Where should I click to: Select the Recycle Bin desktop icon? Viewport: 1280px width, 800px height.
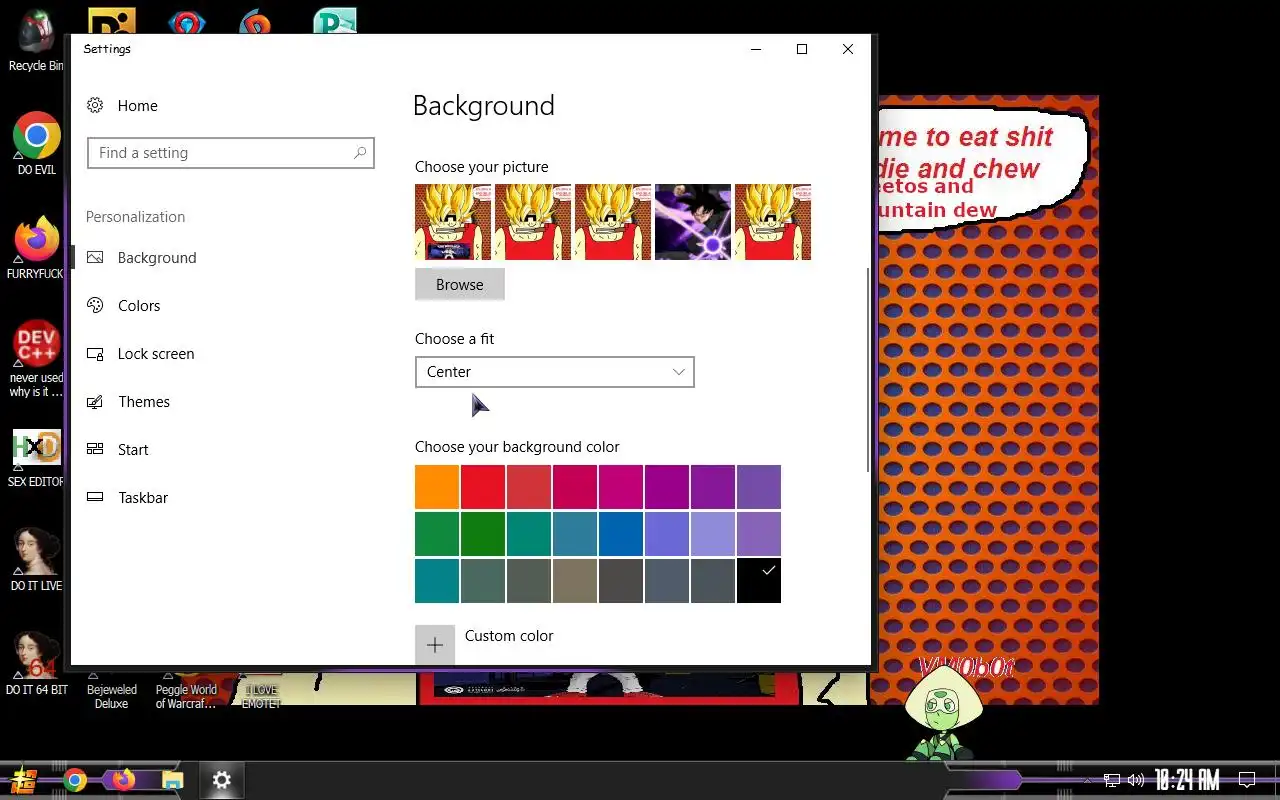[x=36, y=40]
